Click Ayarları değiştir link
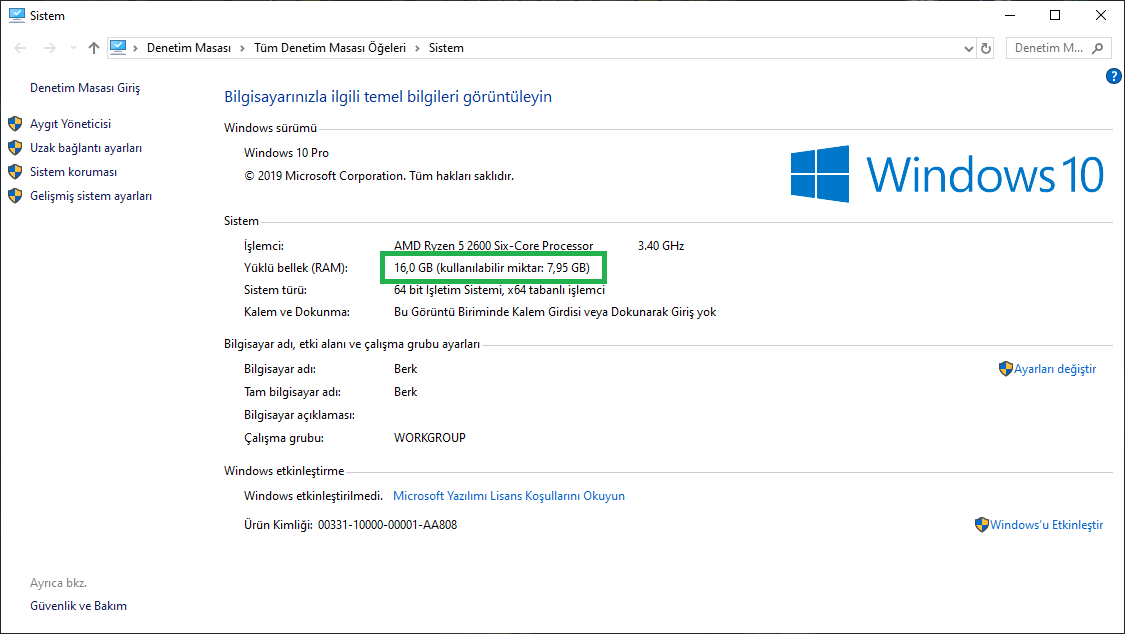Screen dimensions: 1125x634 point(1055,369)
